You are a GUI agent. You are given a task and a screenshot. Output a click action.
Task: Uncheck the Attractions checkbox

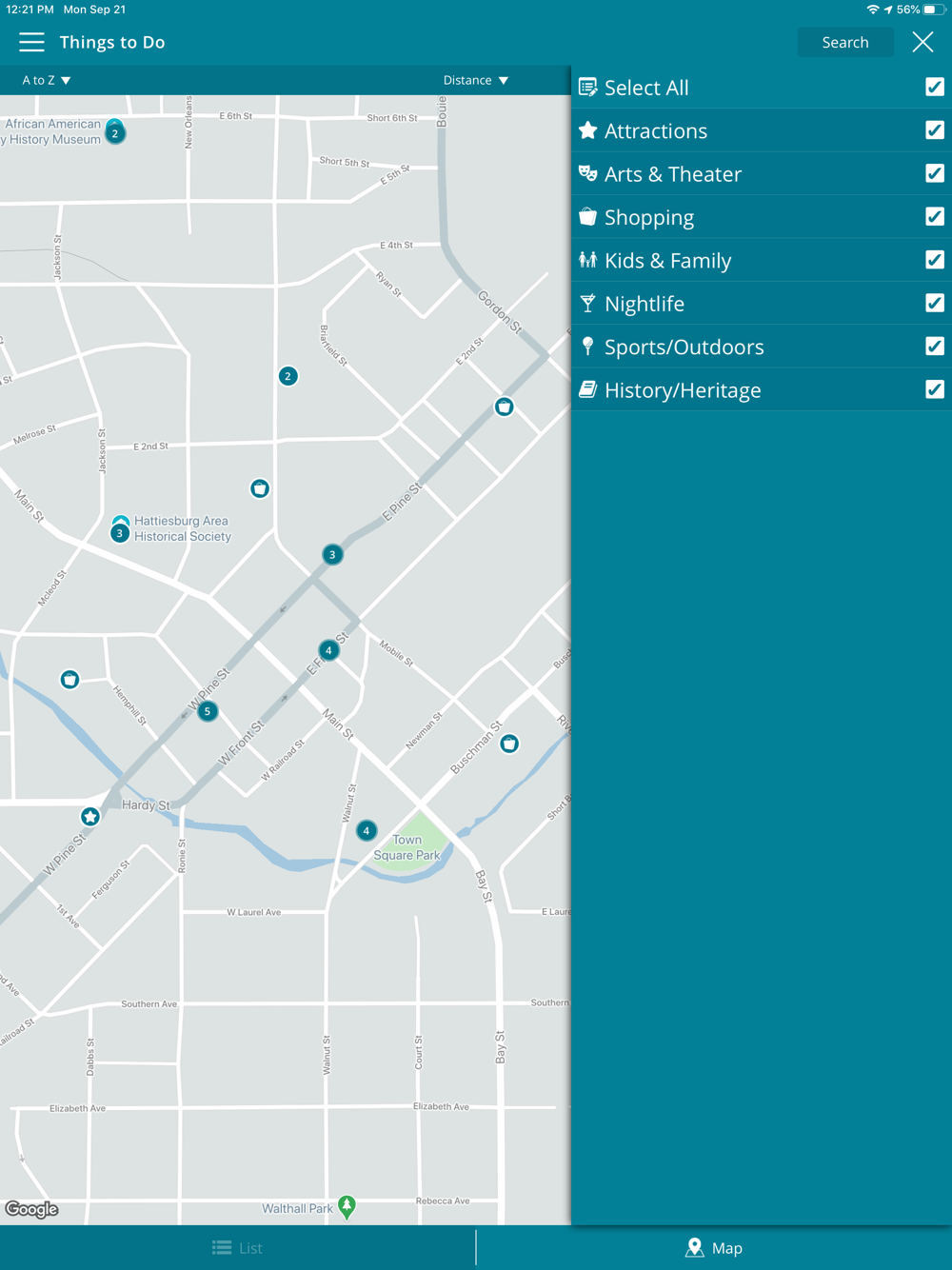tap(935, 129)
